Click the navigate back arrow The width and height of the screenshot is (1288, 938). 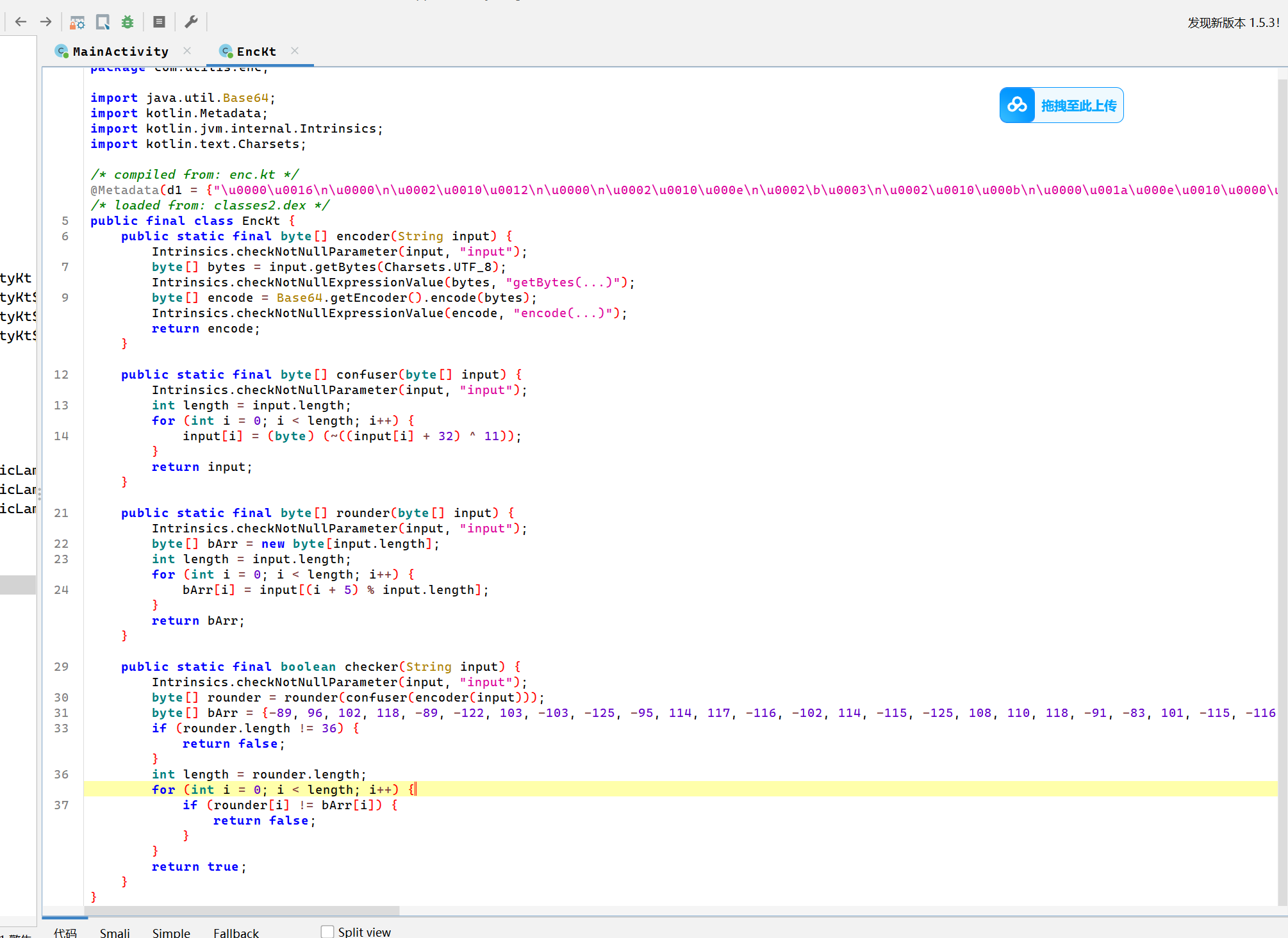21,22
